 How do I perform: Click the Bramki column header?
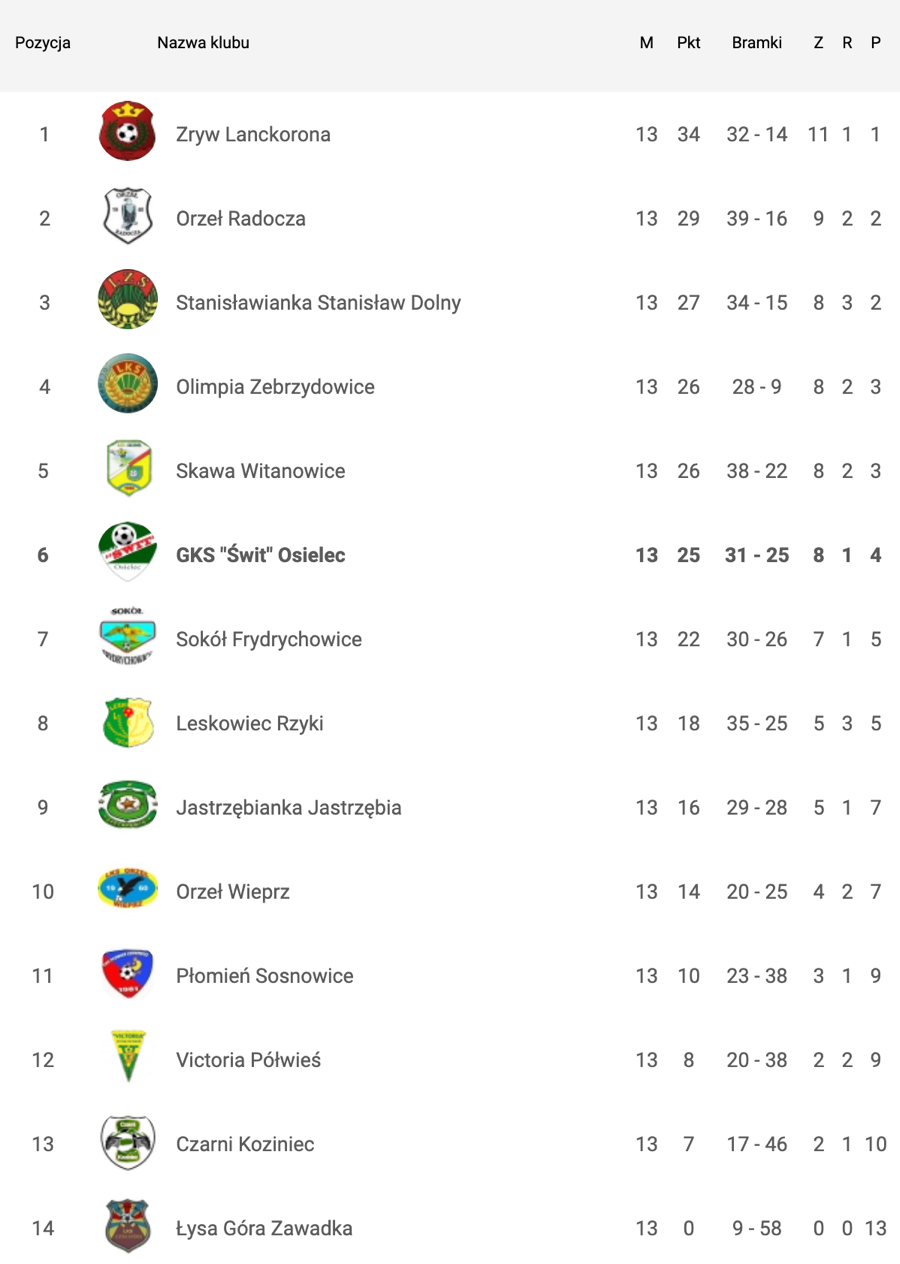pos(757,43)
